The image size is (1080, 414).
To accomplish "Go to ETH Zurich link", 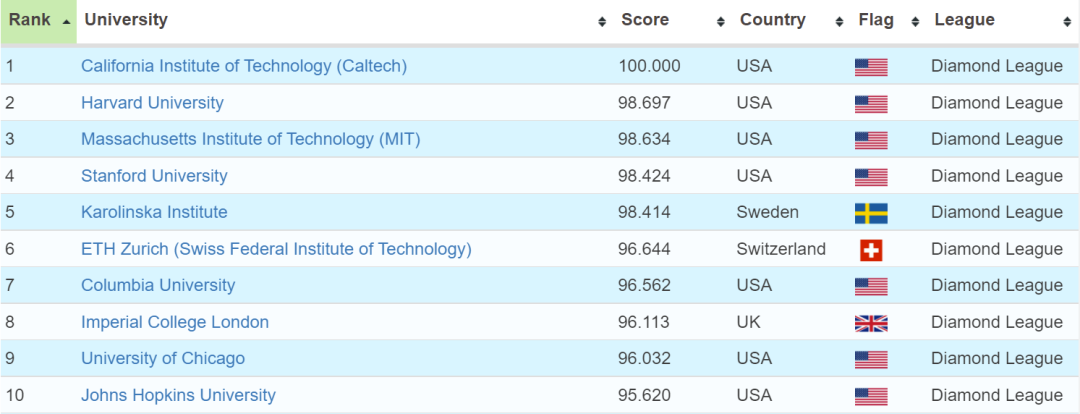I will point(276,249).
